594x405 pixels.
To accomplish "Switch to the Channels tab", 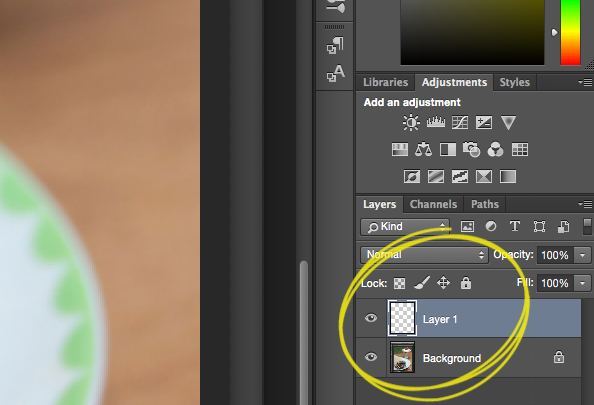I will 433,204.
